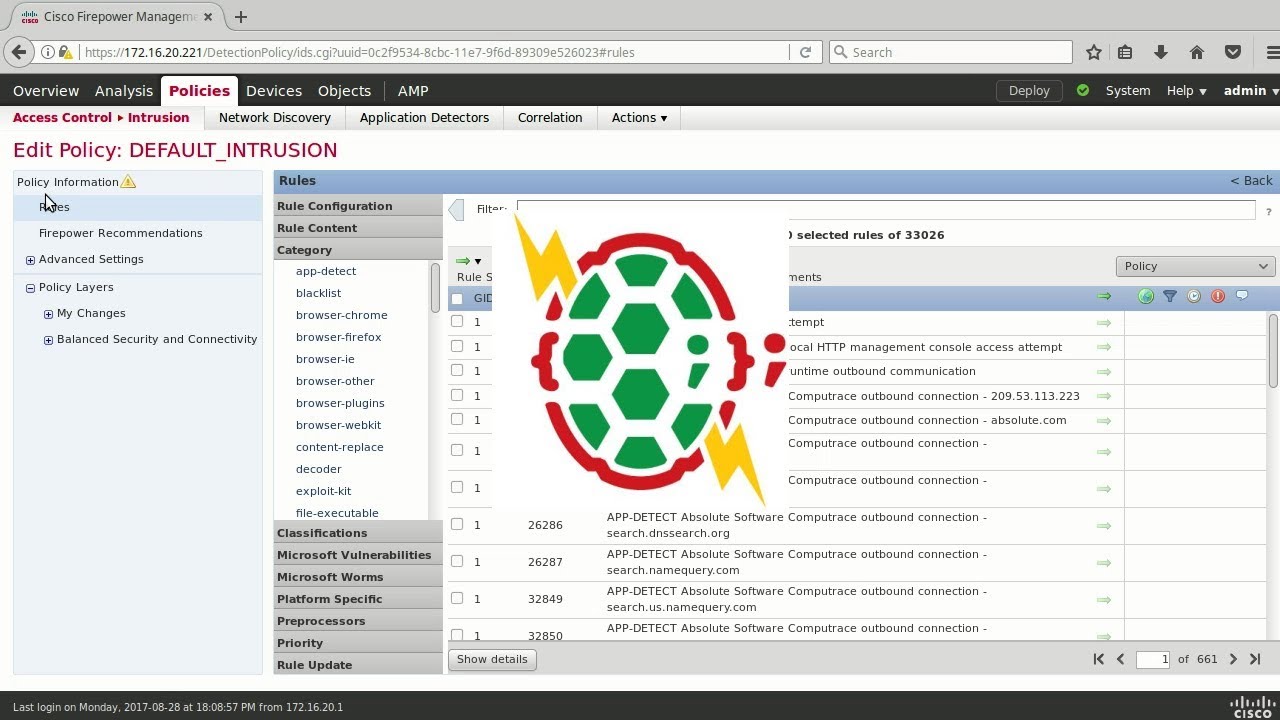Click the green deployment status check icon
Viewport: 1280px width, 720px height.
(1083, 90)
